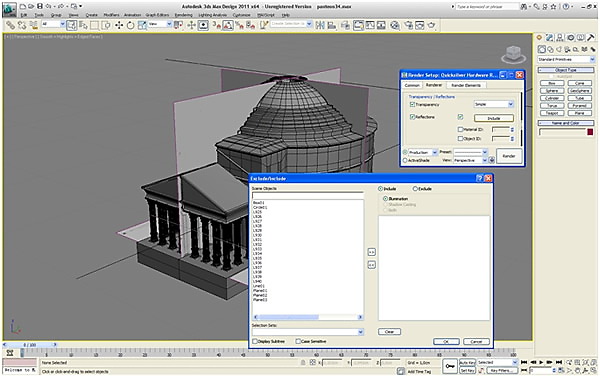
Task: Click the Include button beside Reflections
Action: (494, 118)
